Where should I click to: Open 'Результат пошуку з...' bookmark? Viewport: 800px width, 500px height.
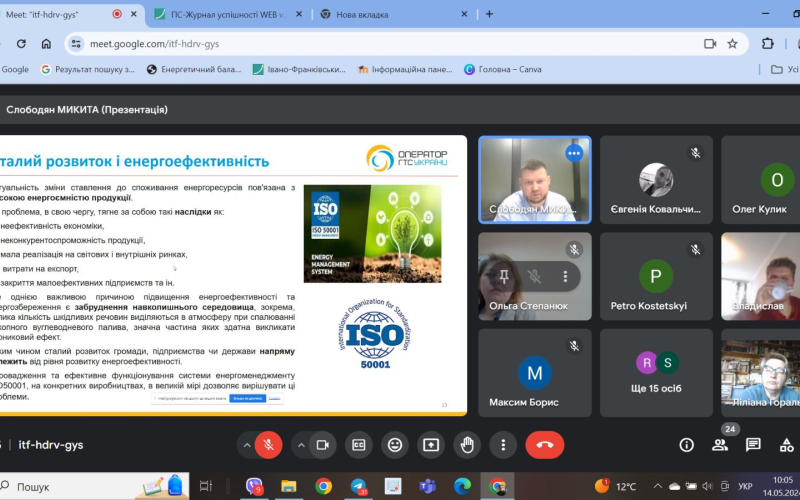[x=88, y=69]
